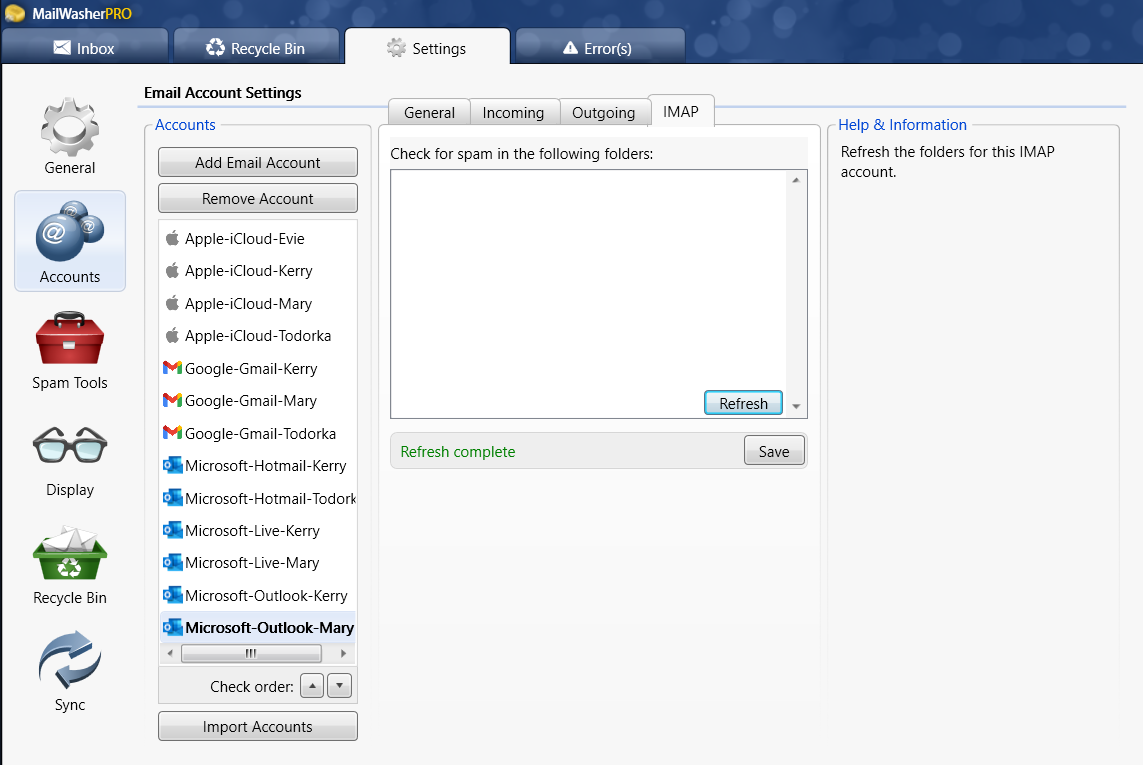The height and width of the screenshot is (765, 1143).
Task: Select Microsoft-Outlook-Kerry account text
Action: tap(266, 595)
